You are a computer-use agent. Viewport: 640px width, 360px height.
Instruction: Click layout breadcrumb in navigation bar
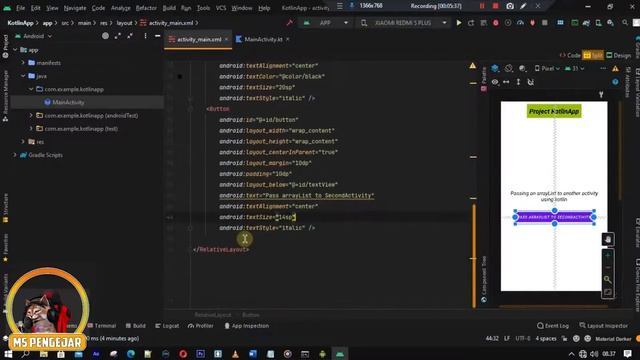pos(124,23)
